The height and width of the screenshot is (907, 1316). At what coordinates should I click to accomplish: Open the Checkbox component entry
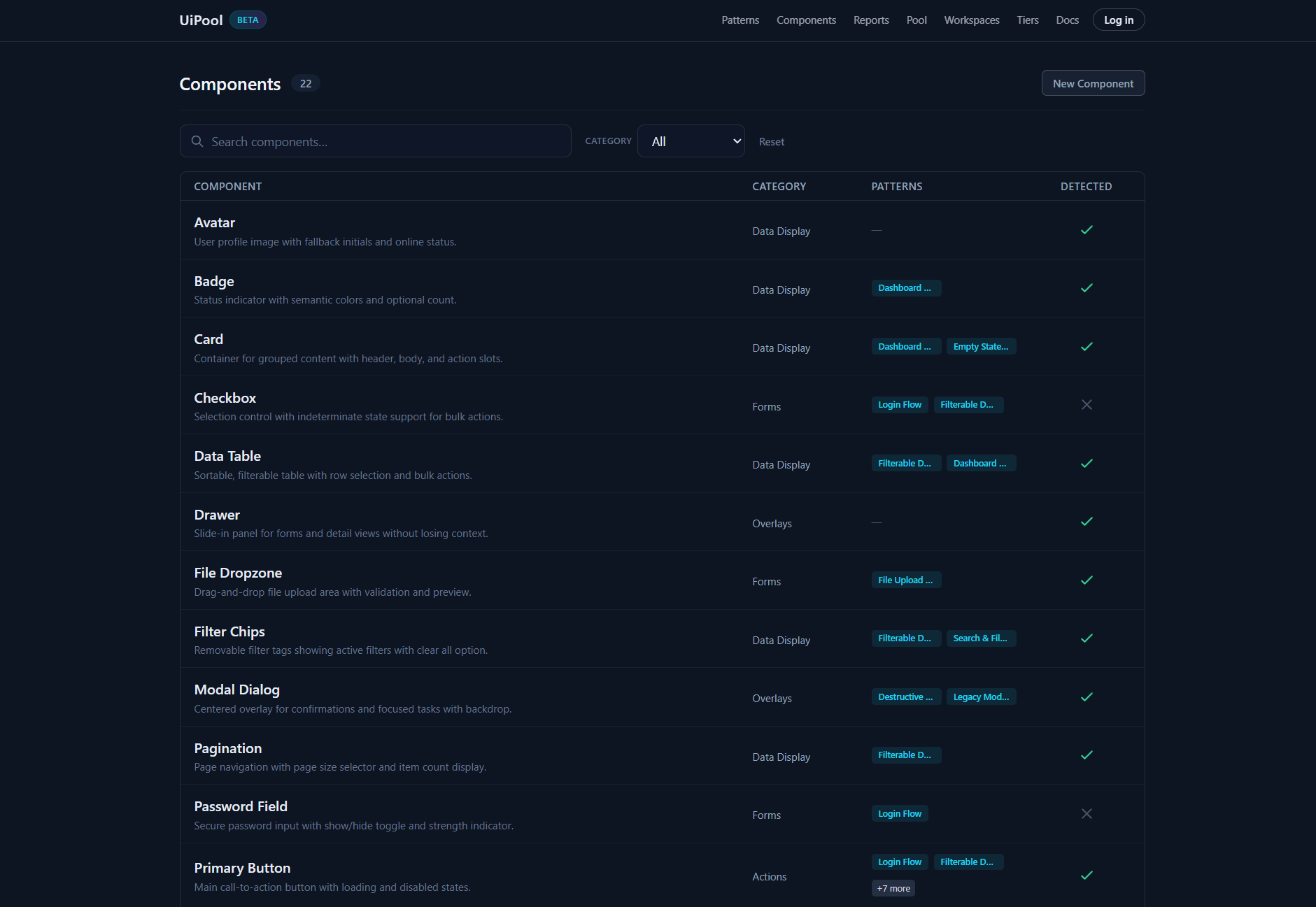[225, 399]
